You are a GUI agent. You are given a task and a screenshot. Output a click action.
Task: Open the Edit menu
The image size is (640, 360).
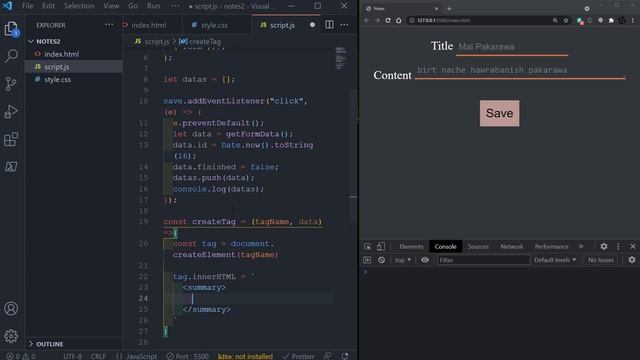pos(48,6)
